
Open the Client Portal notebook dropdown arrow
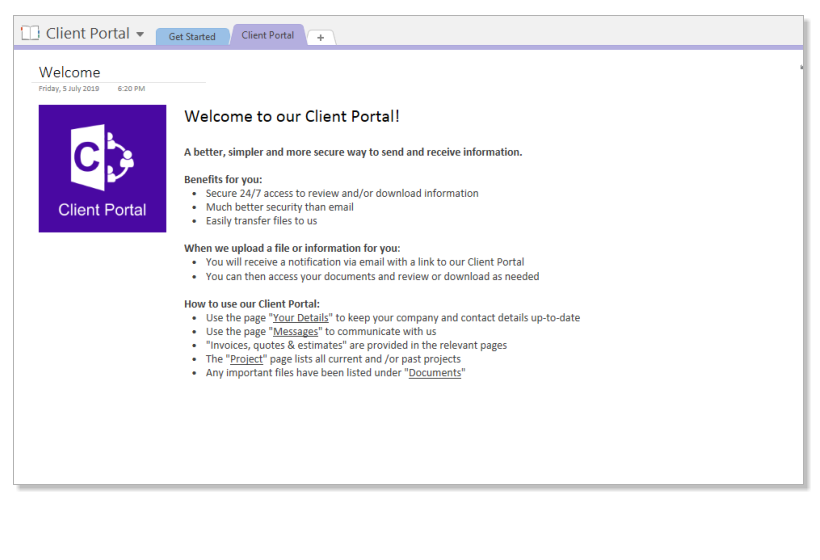[x=140, y=35]
